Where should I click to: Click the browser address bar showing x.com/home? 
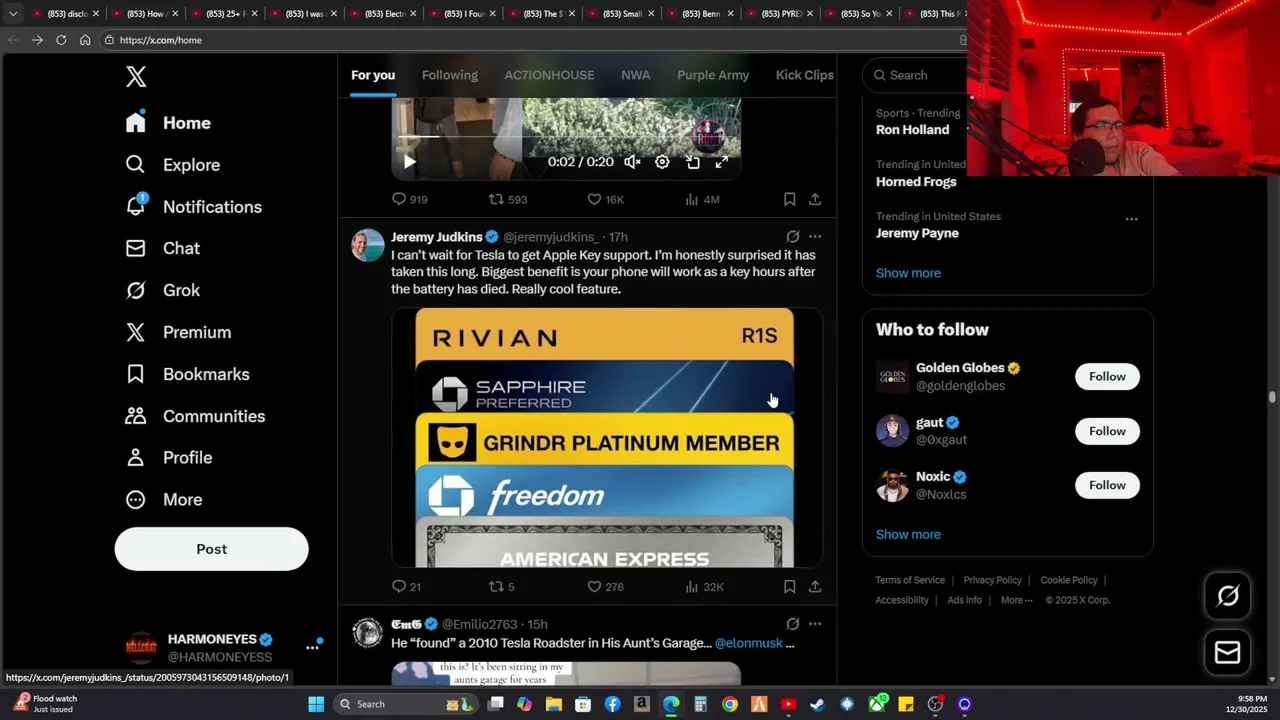pos(530,40)
